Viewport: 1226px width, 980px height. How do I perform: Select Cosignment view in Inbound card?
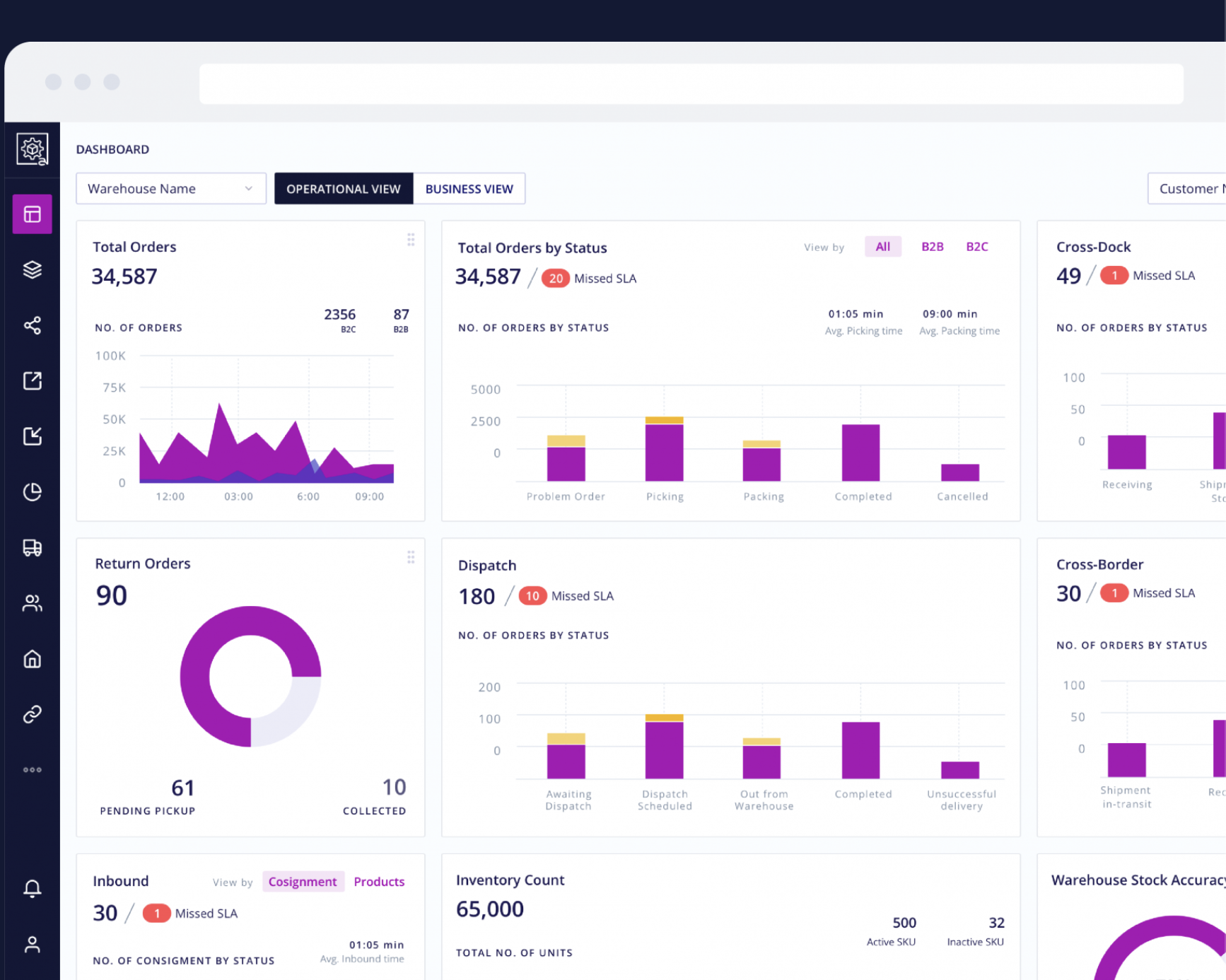click(303, 882)
